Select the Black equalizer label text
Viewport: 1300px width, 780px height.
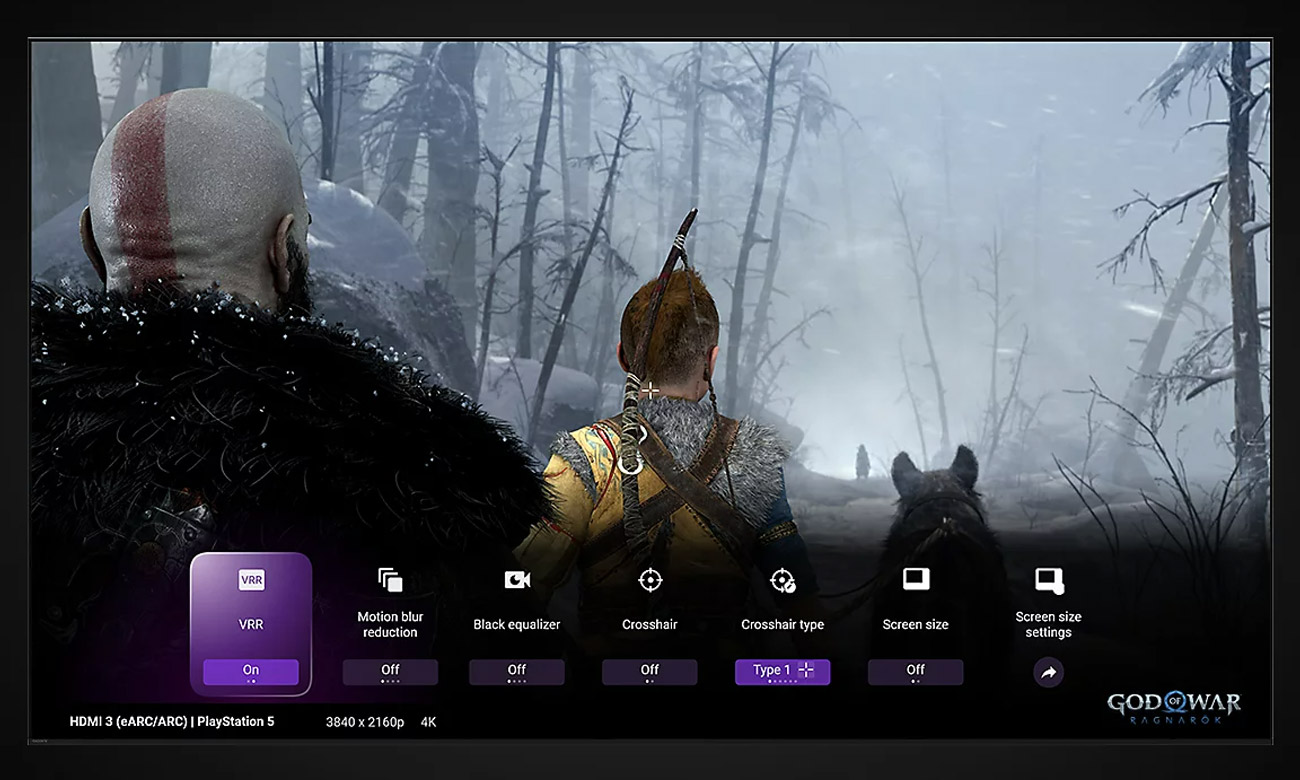coord(516,625)
